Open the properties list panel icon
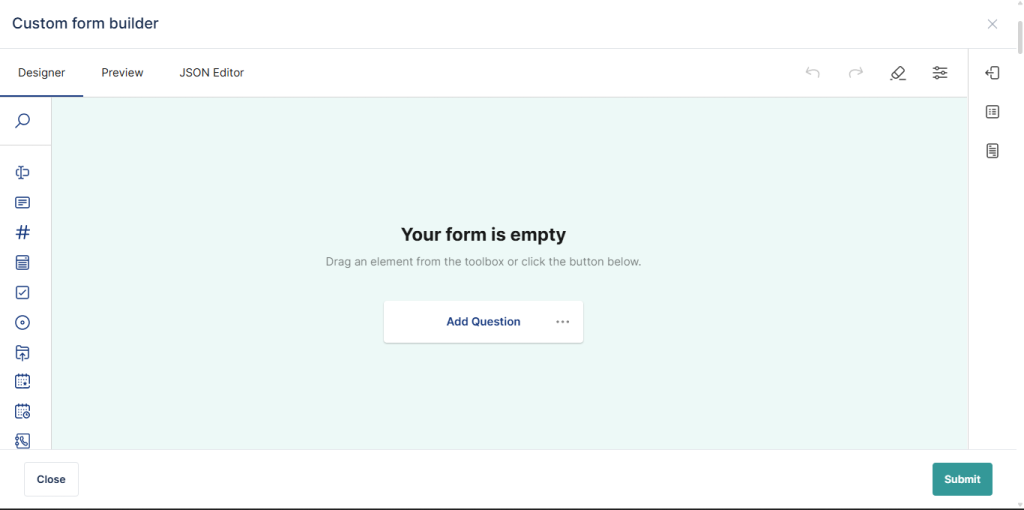Screen dimensions: 1024x510 (x=992, y=112)
